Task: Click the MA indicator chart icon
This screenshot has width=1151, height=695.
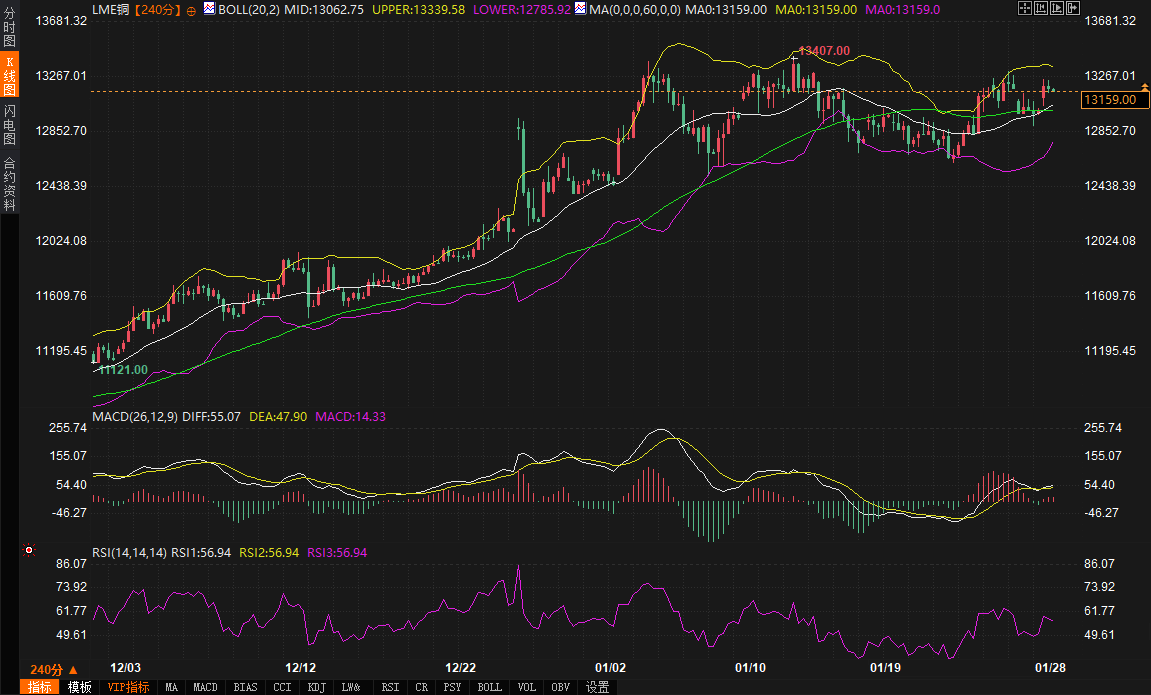Action: click(581, 8)
